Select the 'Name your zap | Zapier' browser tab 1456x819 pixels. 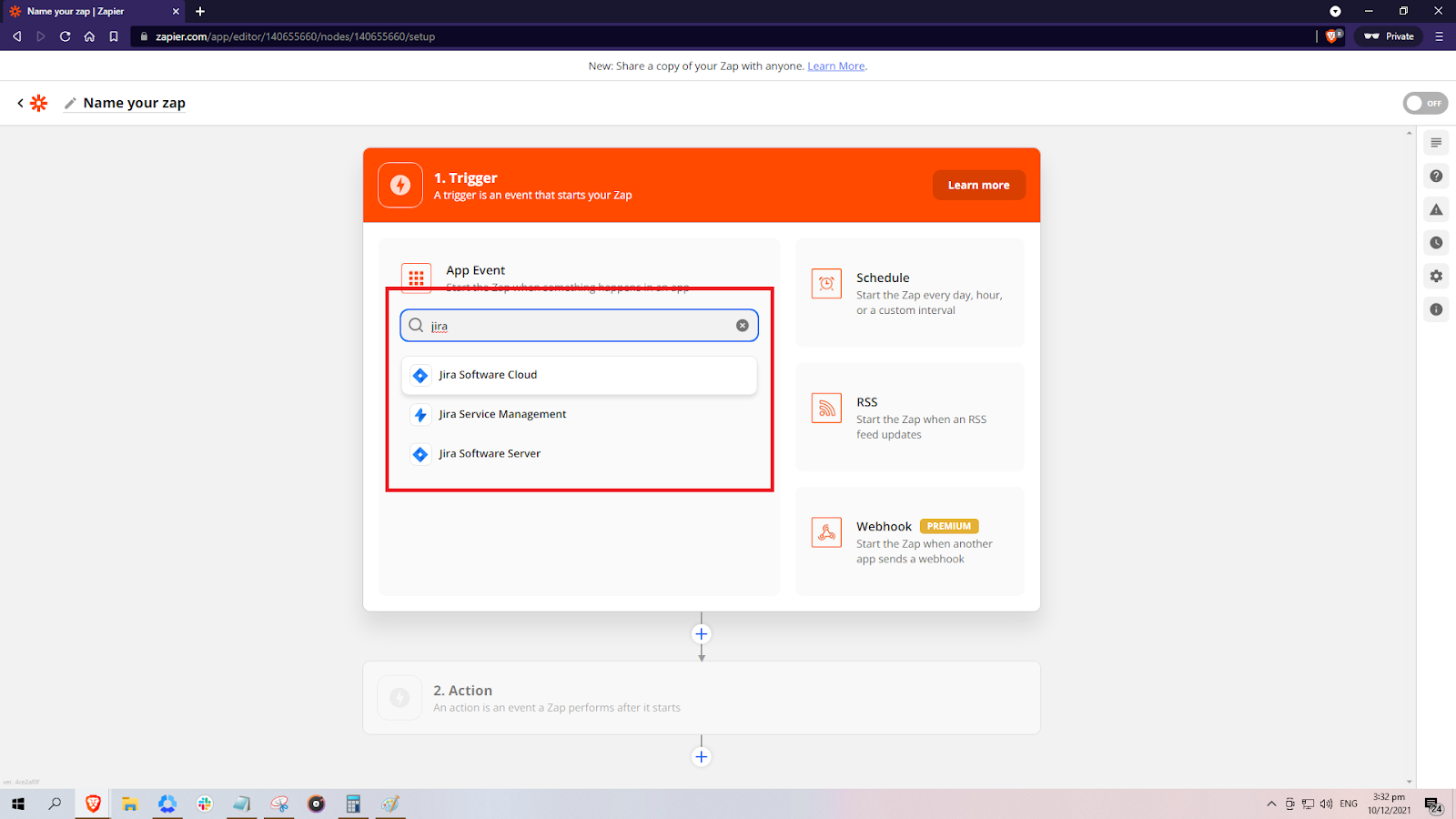tap(95, 12)
